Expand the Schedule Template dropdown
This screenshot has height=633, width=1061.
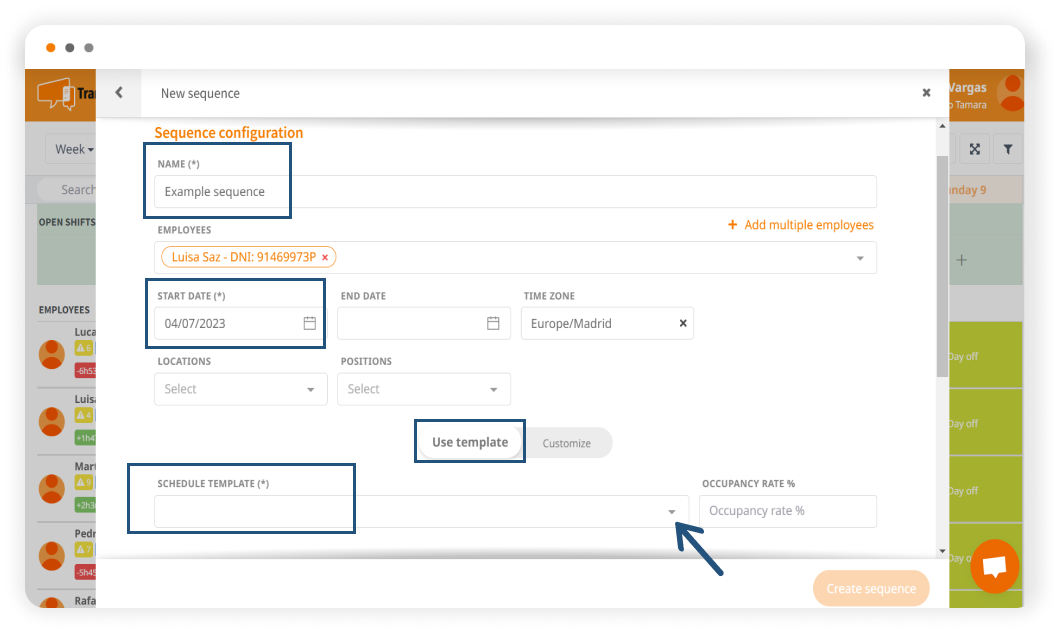click(672, 512)
